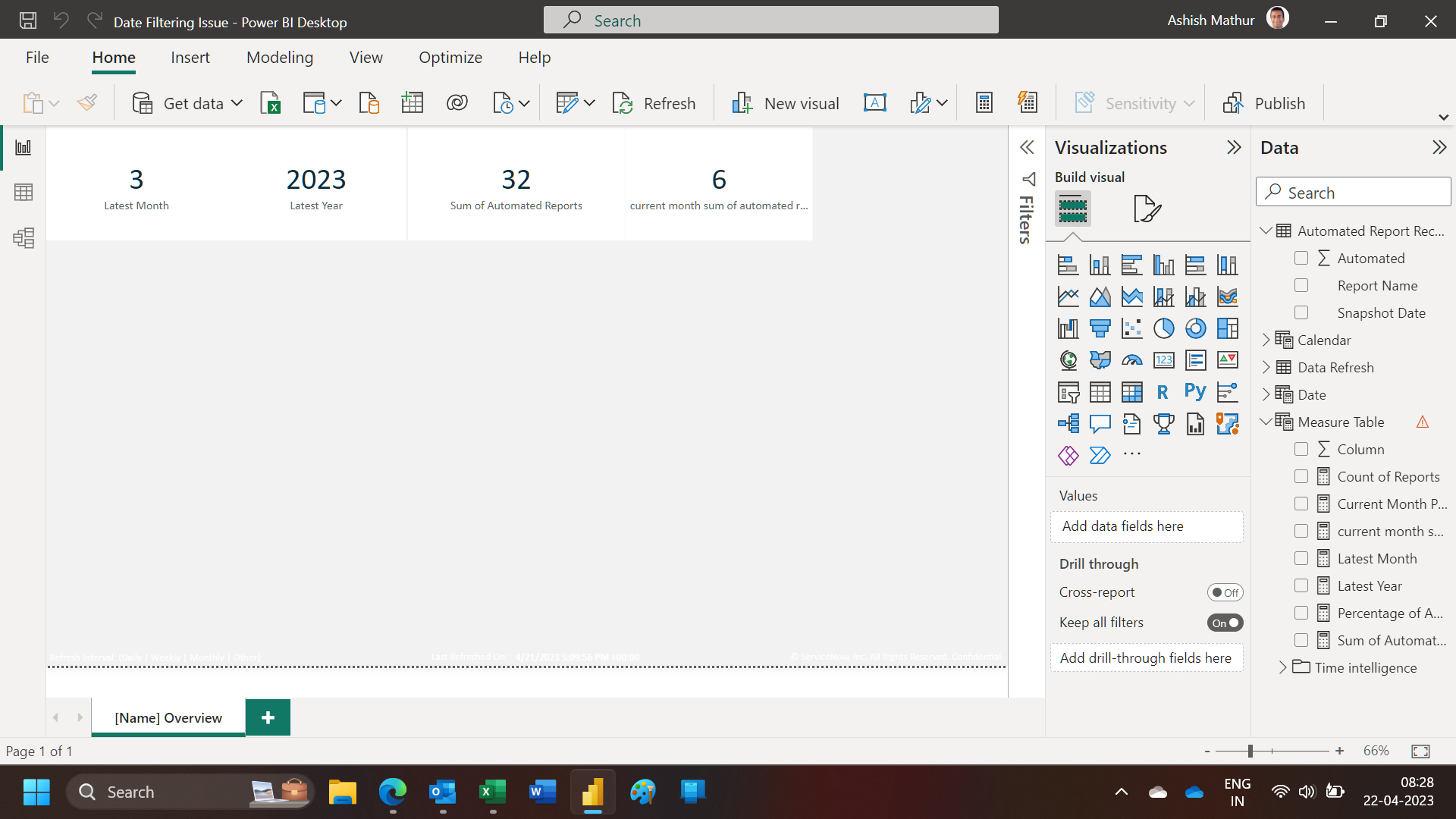Open Report view in left sidebar
This screenshot has height=819, width=1456.
24,147
